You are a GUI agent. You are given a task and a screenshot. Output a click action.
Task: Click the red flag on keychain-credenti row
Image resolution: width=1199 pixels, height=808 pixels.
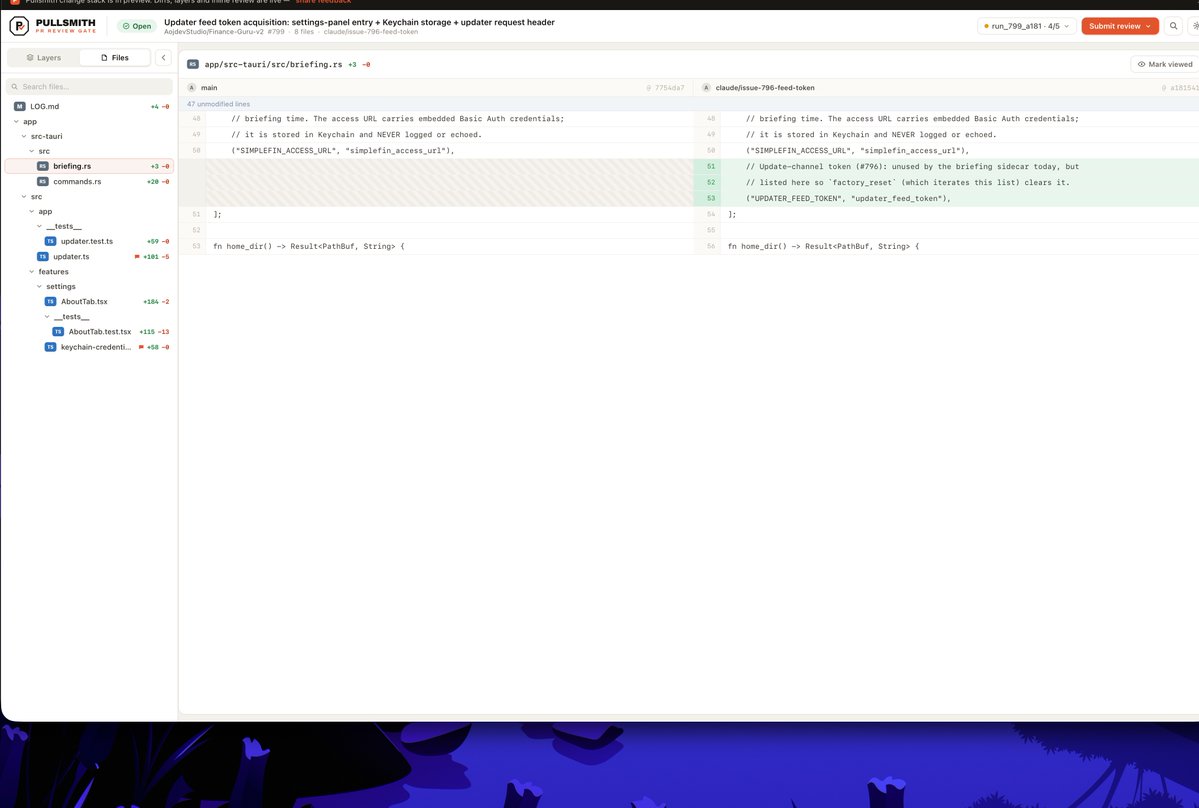pyautogui.click(x=141, y=347)
